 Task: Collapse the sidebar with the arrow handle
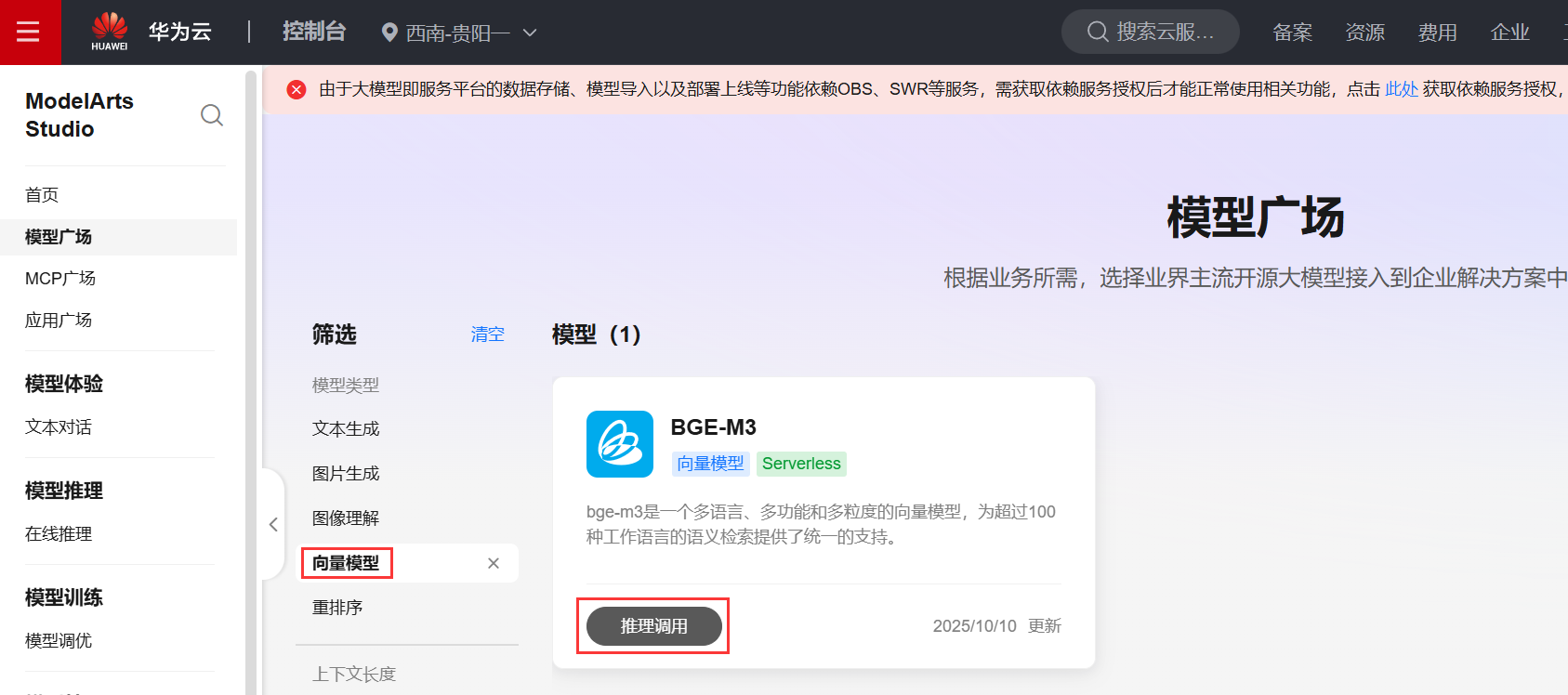coord(273,524)
